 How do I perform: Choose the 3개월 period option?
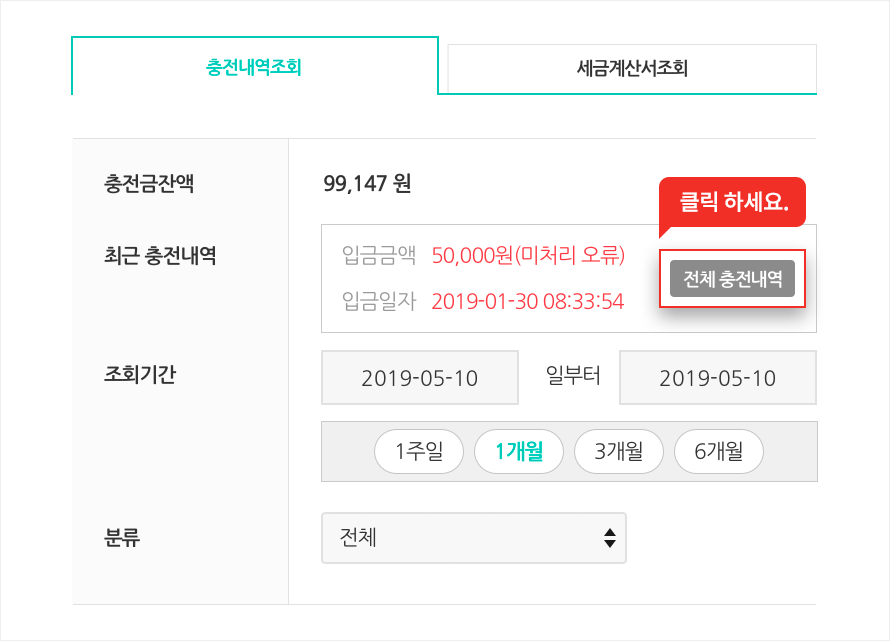point(619,451)
